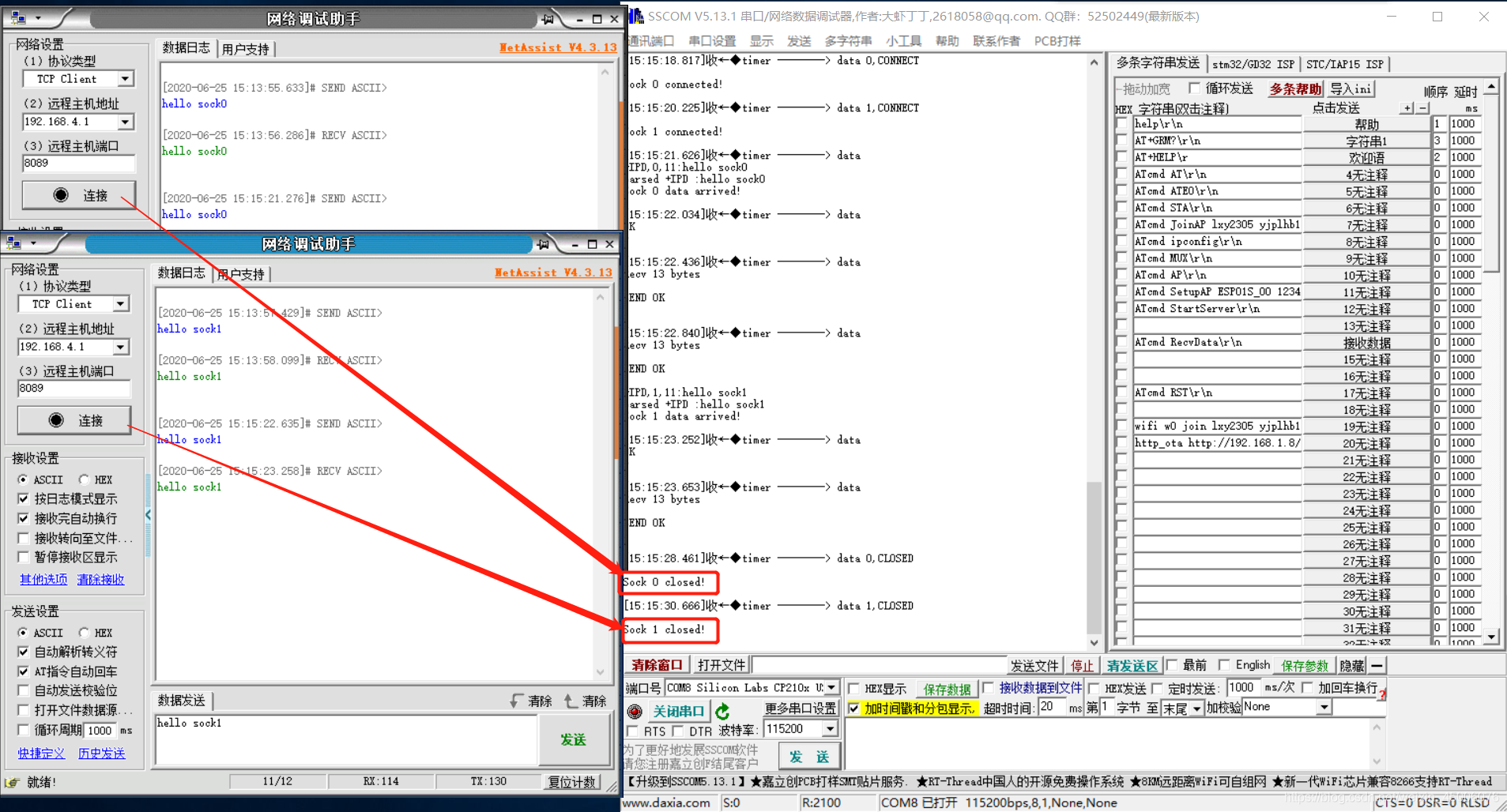
Task: Click the app icon of upper NetAssist window
Action: (17, 17)
